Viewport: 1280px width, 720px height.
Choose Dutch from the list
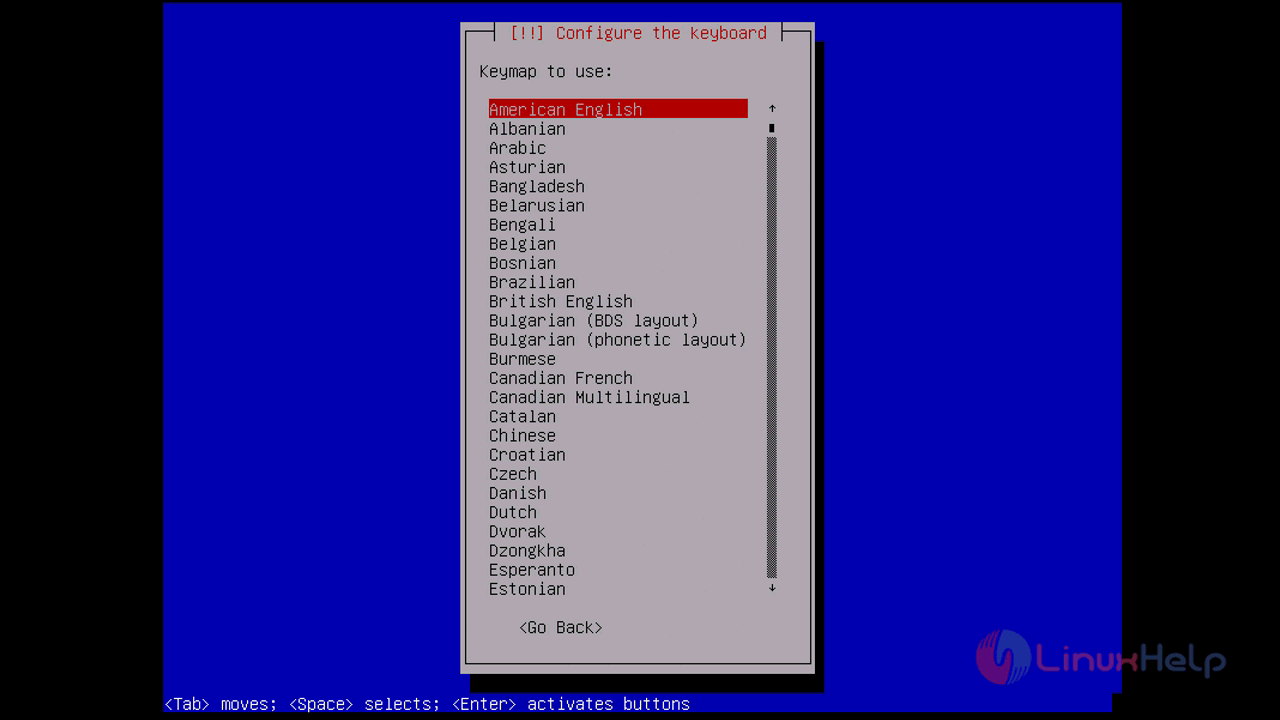[x=513, y=512]
